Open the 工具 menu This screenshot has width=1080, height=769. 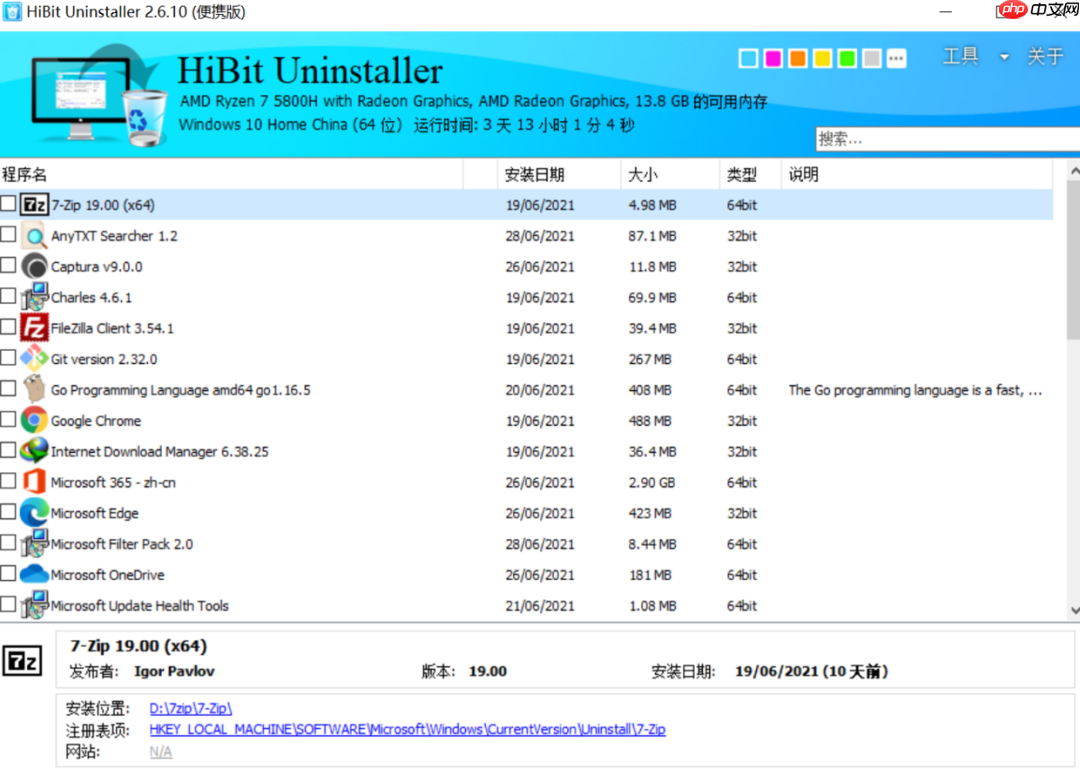coord(961,57)
